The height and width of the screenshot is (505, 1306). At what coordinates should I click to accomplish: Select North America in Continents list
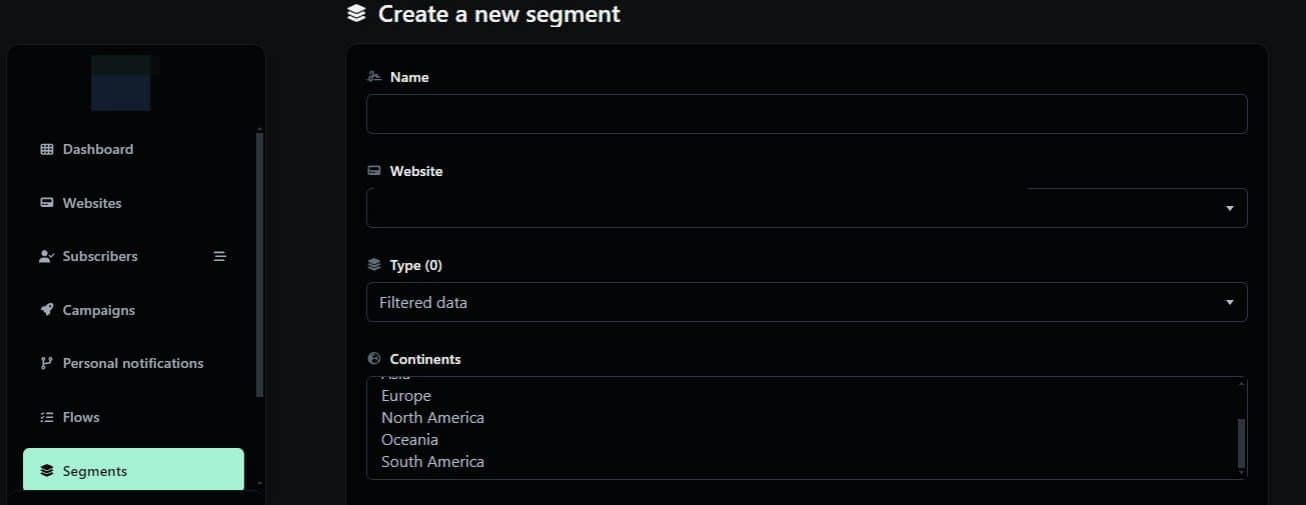(432, 418)
